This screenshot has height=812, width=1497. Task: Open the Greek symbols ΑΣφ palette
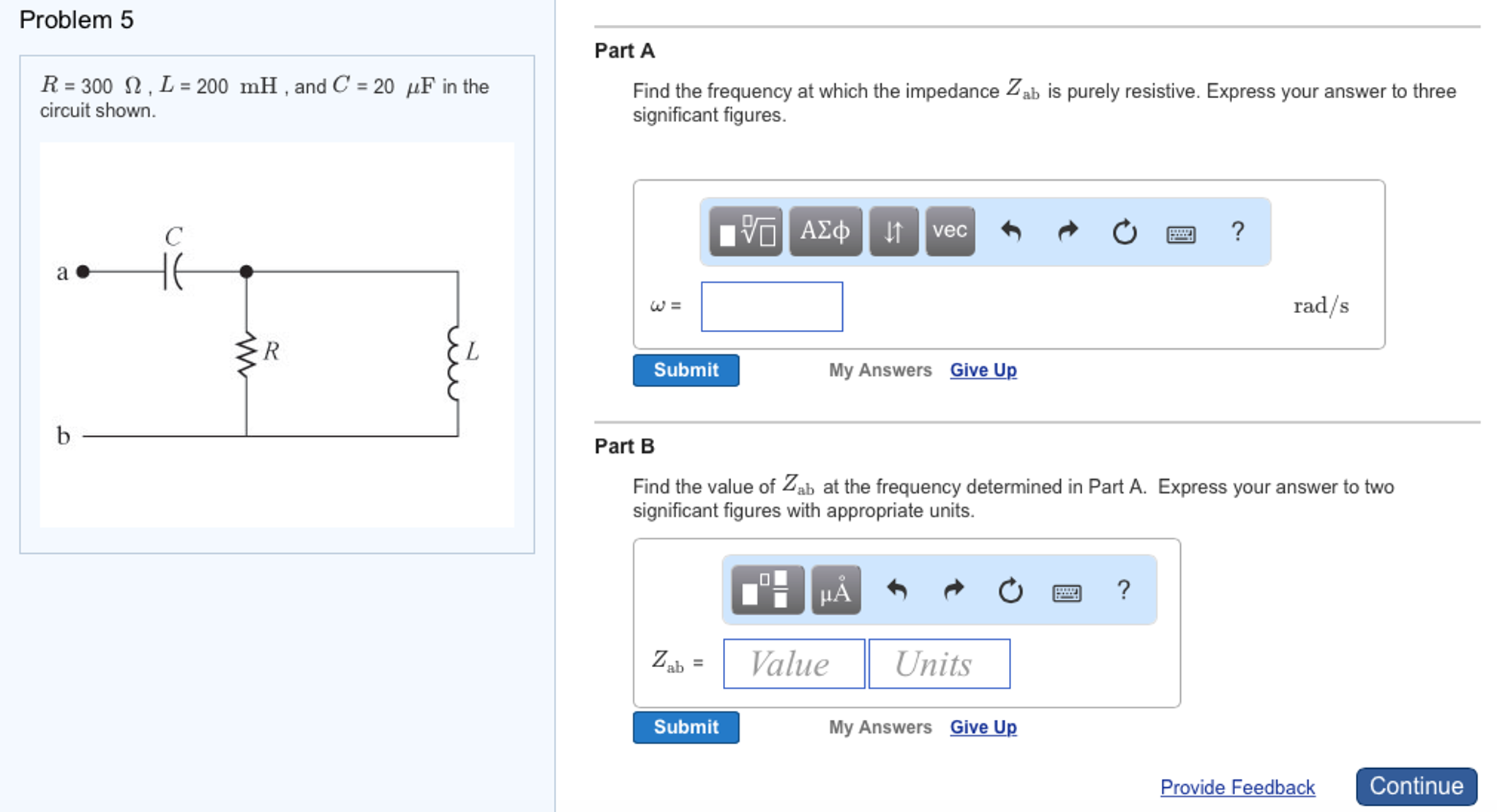coord(825,231)
